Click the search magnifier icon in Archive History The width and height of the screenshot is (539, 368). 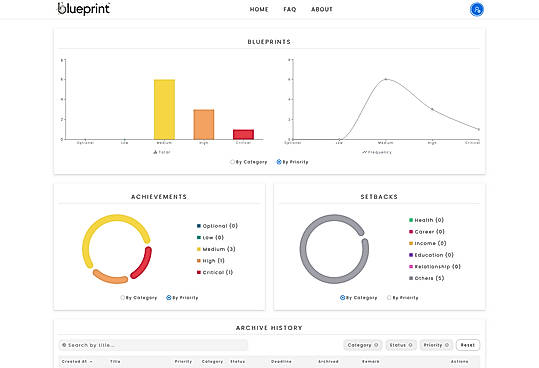[64, 345]
